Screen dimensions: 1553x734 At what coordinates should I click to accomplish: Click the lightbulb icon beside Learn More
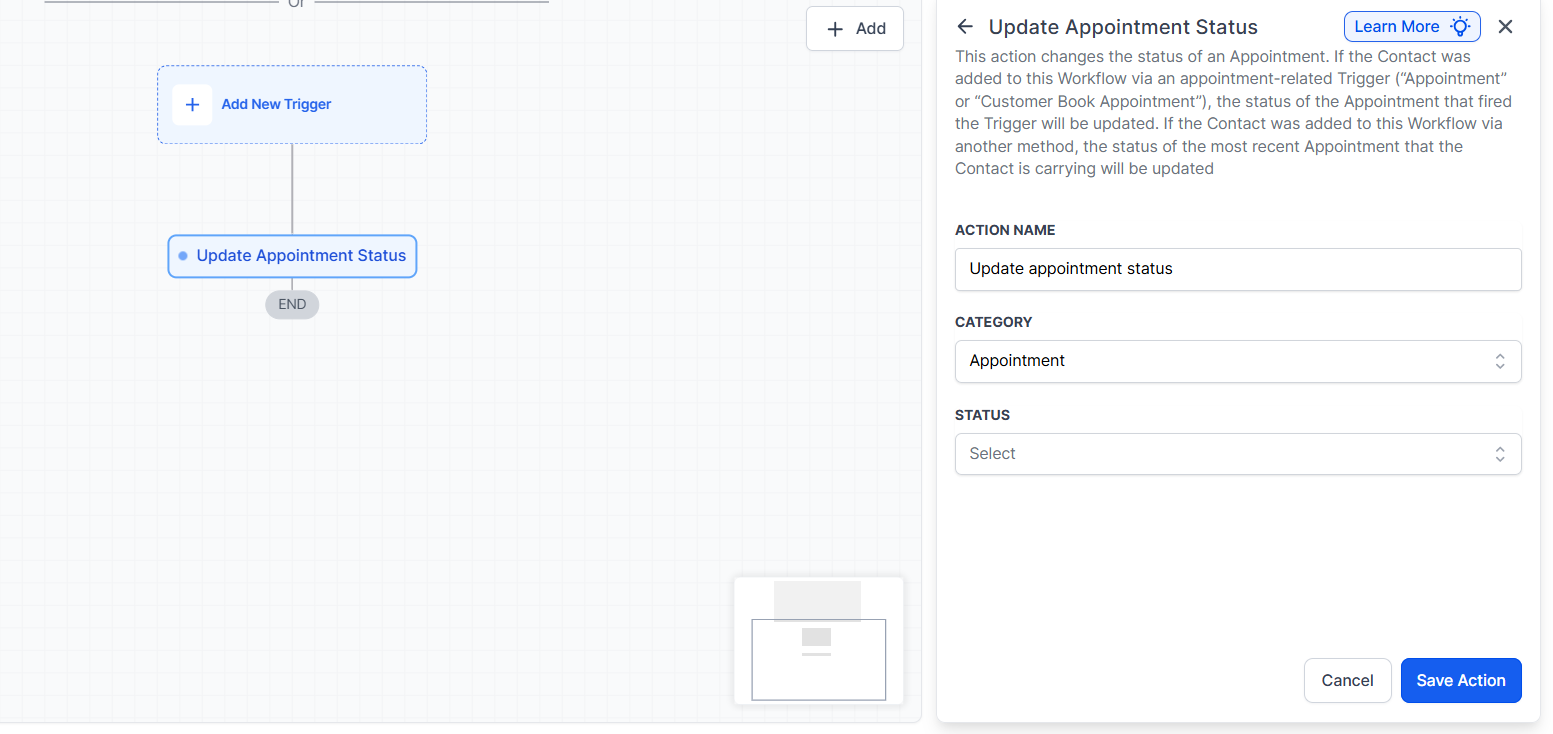point(1461,27)
